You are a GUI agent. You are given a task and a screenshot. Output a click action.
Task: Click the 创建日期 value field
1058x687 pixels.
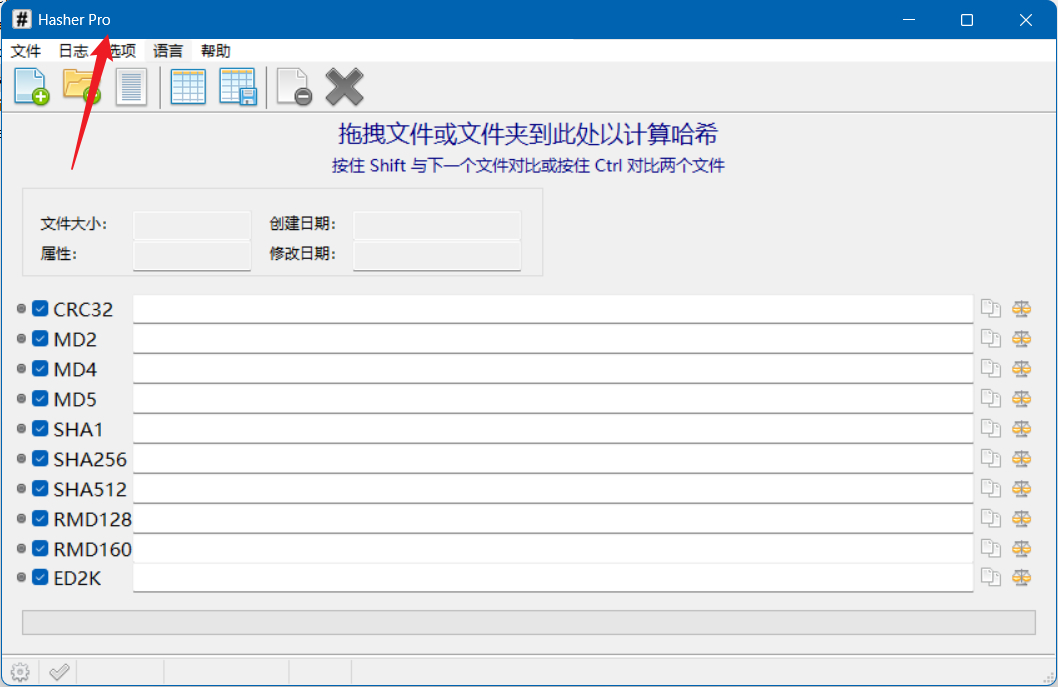point(437,225)
